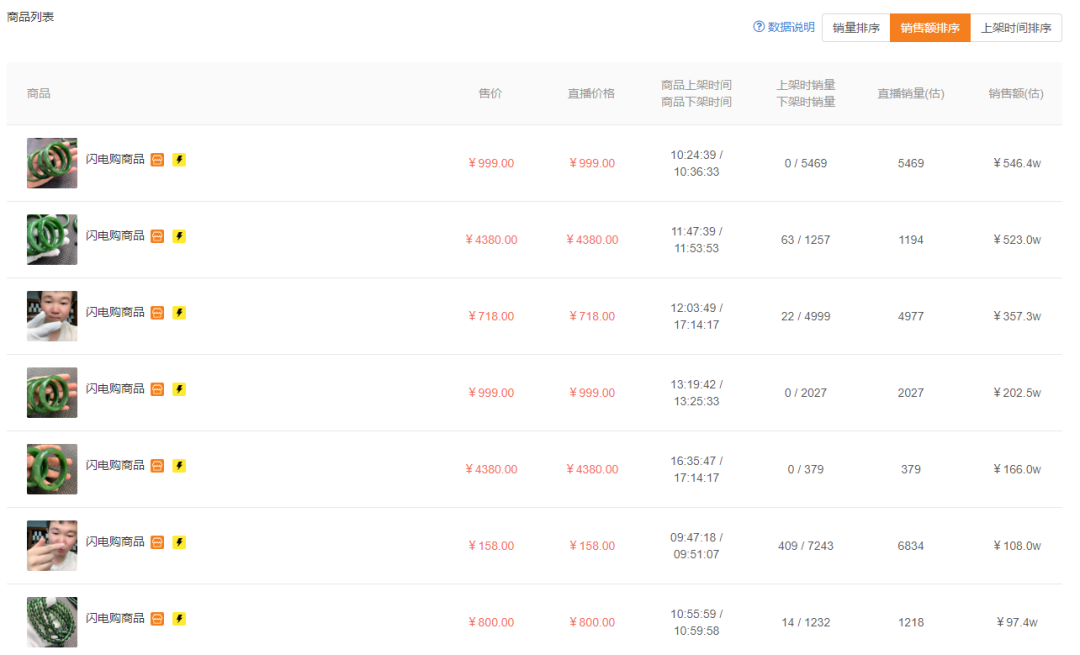Click the orange shop icon in the ¥718.00 row
Viewport: 1080px width, 655px height.
click(157, 313)
